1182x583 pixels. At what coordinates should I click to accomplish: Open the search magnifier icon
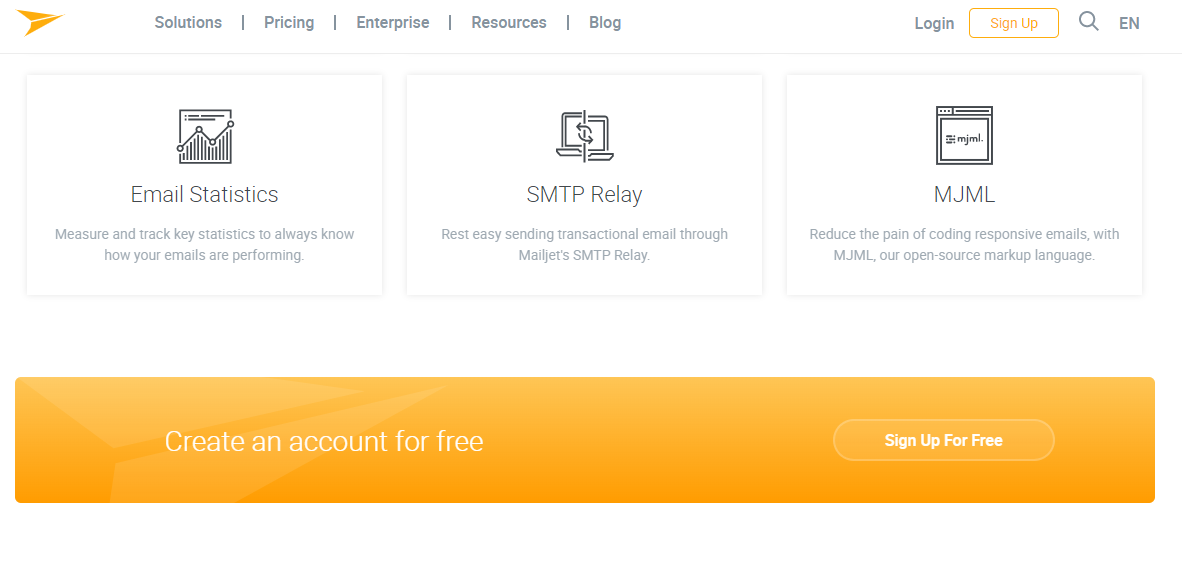(x=1089, y=21)
